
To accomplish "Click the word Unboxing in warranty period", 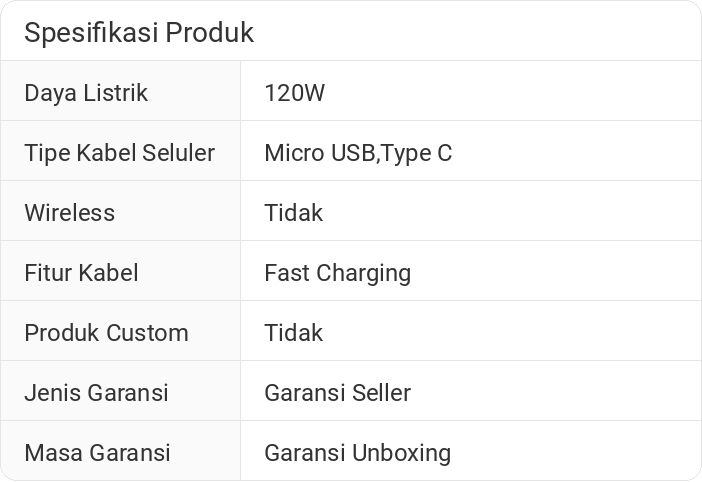I will [x=401, y=453].
